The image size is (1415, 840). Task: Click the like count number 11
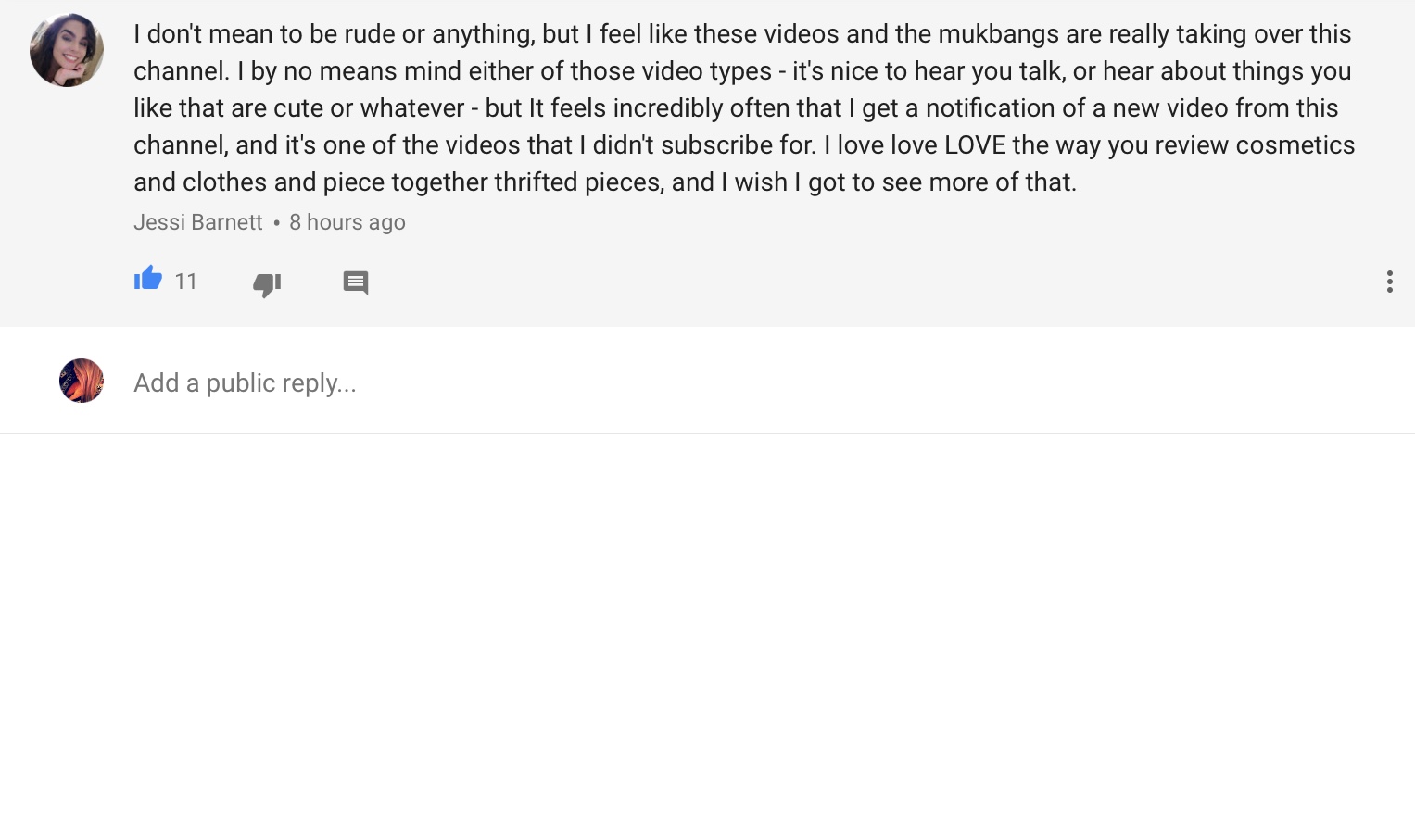[x=186, y=282]
